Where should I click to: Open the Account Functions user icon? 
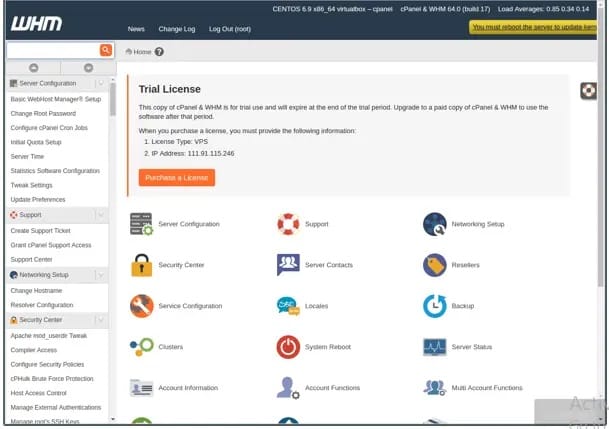click(x=288, y=387)
